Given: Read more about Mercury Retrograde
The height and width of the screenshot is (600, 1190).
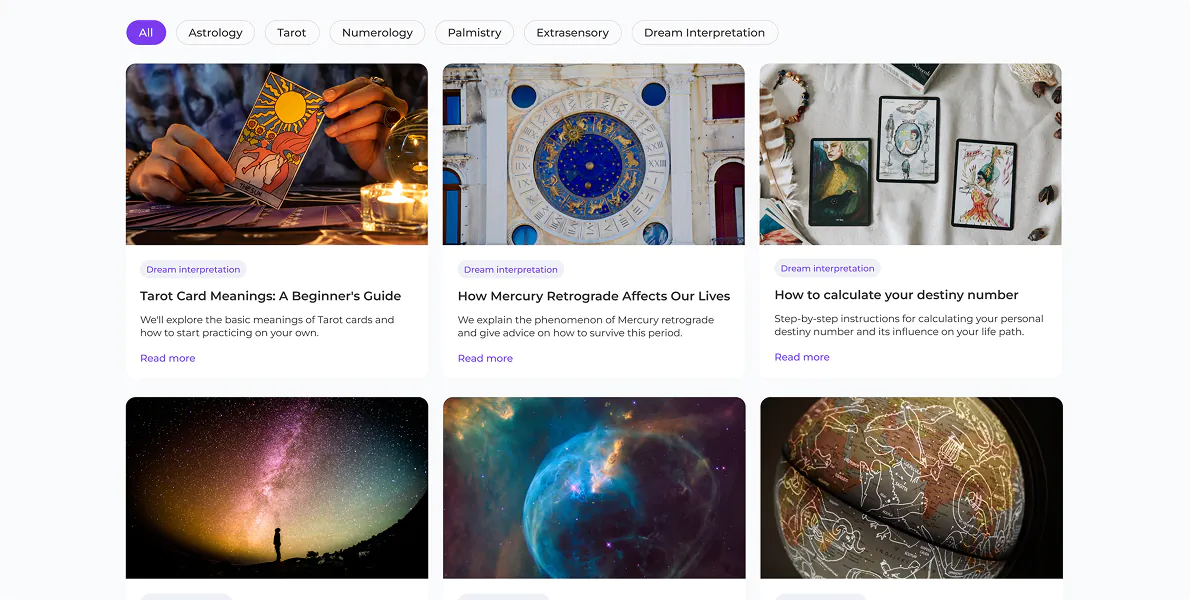Looking at the screenshot, I should [485, 358].
